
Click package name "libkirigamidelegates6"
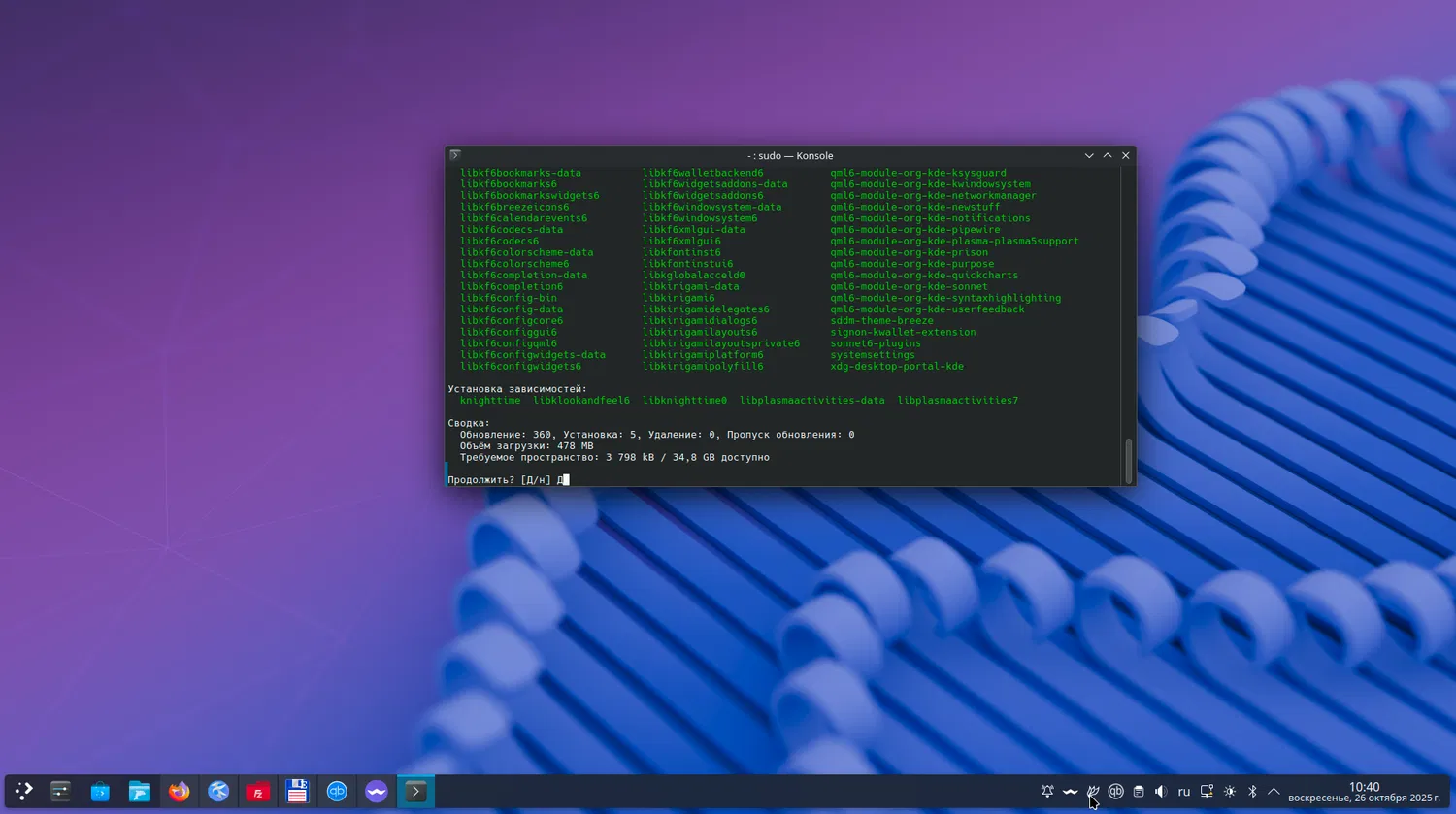(x=706, y=309)
